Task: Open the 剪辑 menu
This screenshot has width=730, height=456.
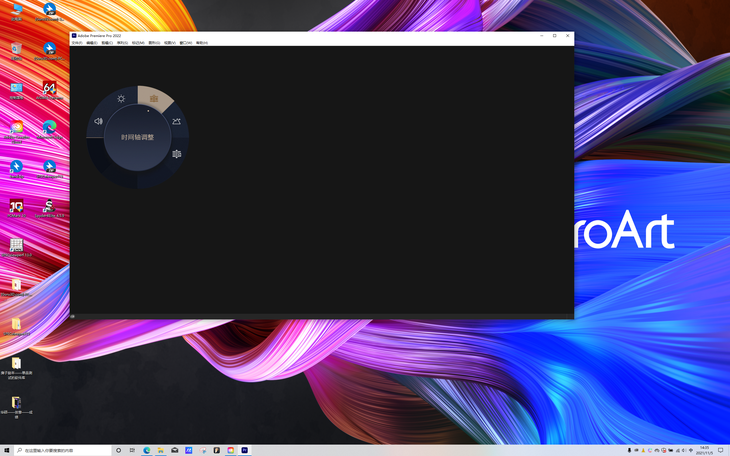Action: pyautogui.click(x=107, y=43)
